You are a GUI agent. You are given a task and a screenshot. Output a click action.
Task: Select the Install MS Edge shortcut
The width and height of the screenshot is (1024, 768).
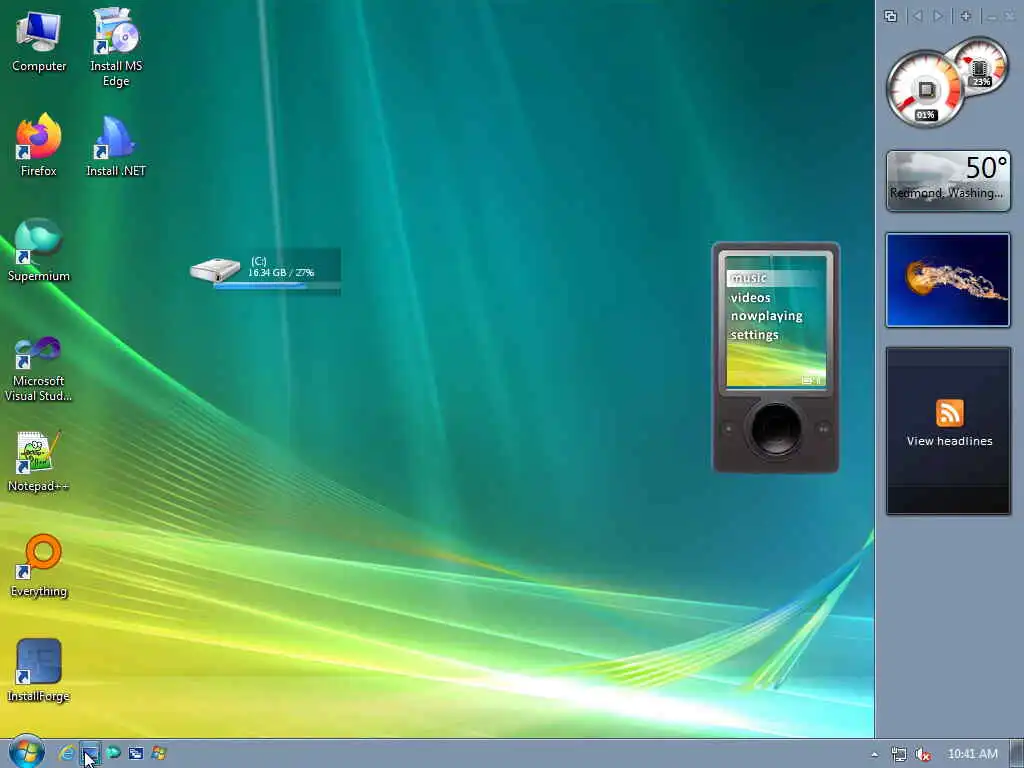[116, 47]
